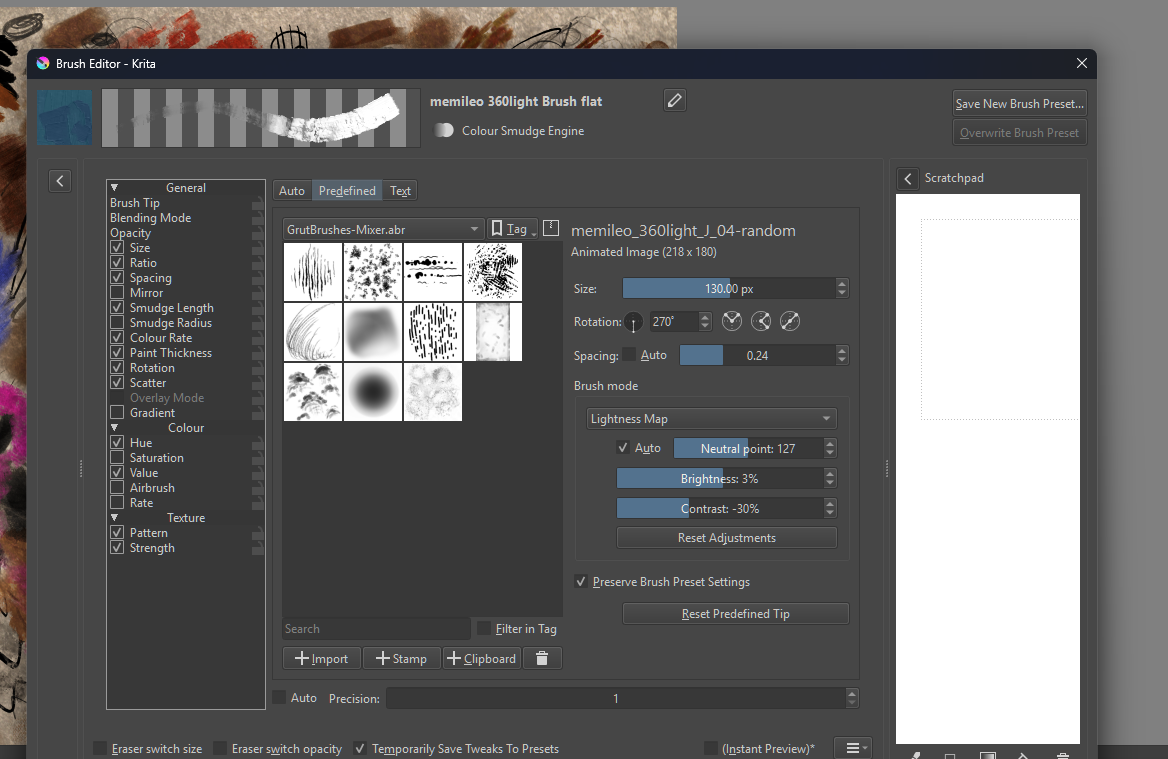Hide the Scratchpad using its arrow button

coord(908,178)
